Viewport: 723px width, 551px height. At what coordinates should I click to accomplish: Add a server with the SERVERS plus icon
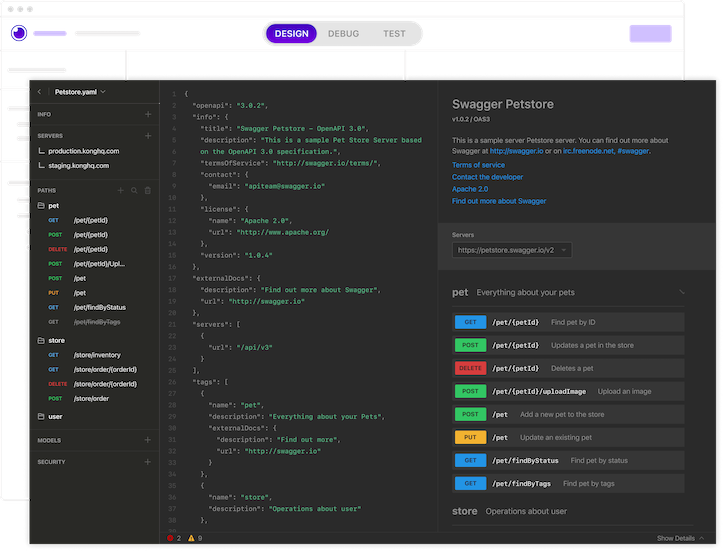tap(148, 135)
